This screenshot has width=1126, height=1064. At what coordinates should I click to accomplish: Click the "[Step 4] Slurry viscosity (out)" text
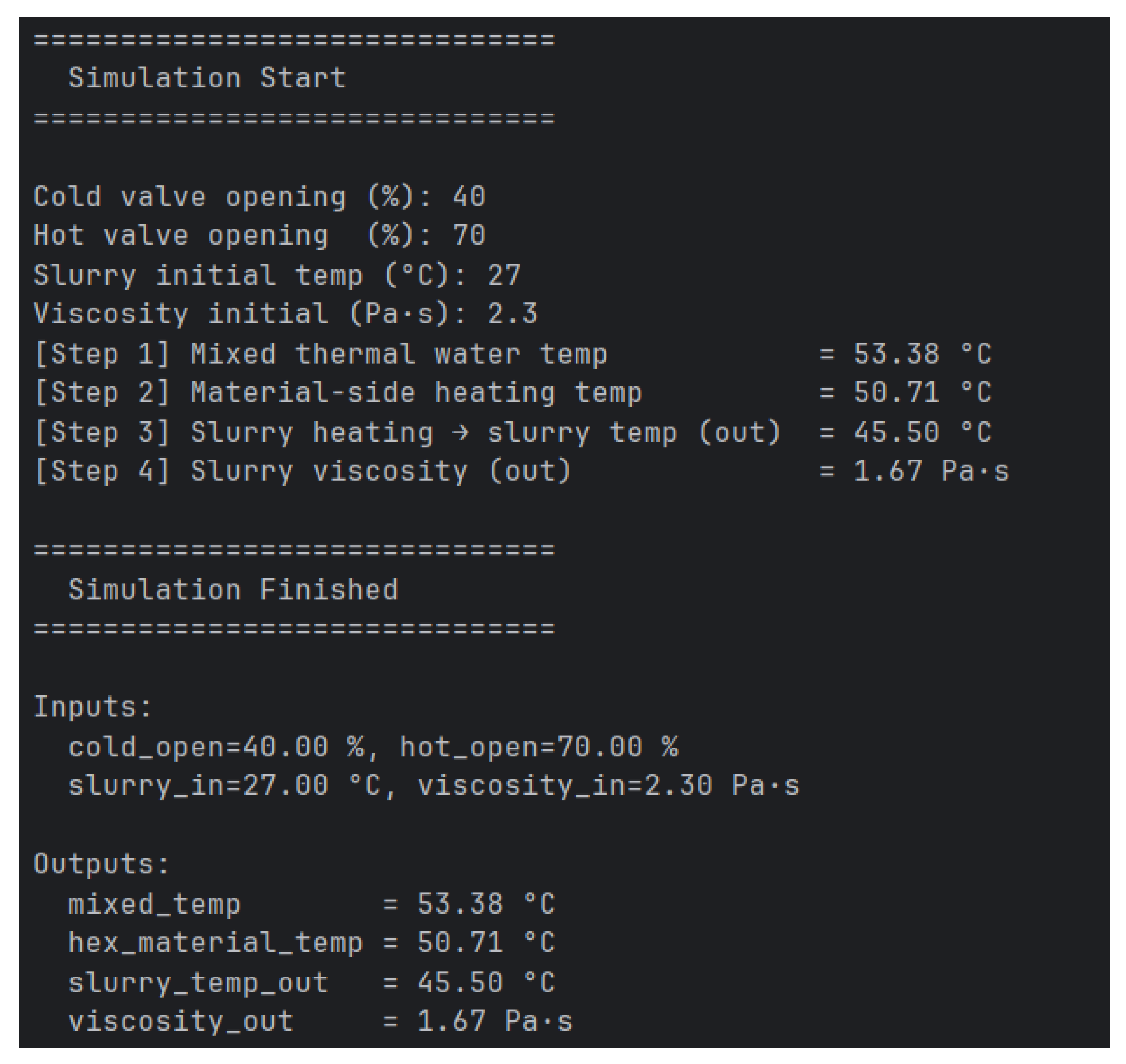pyautogui.click(x=302, y=471)
